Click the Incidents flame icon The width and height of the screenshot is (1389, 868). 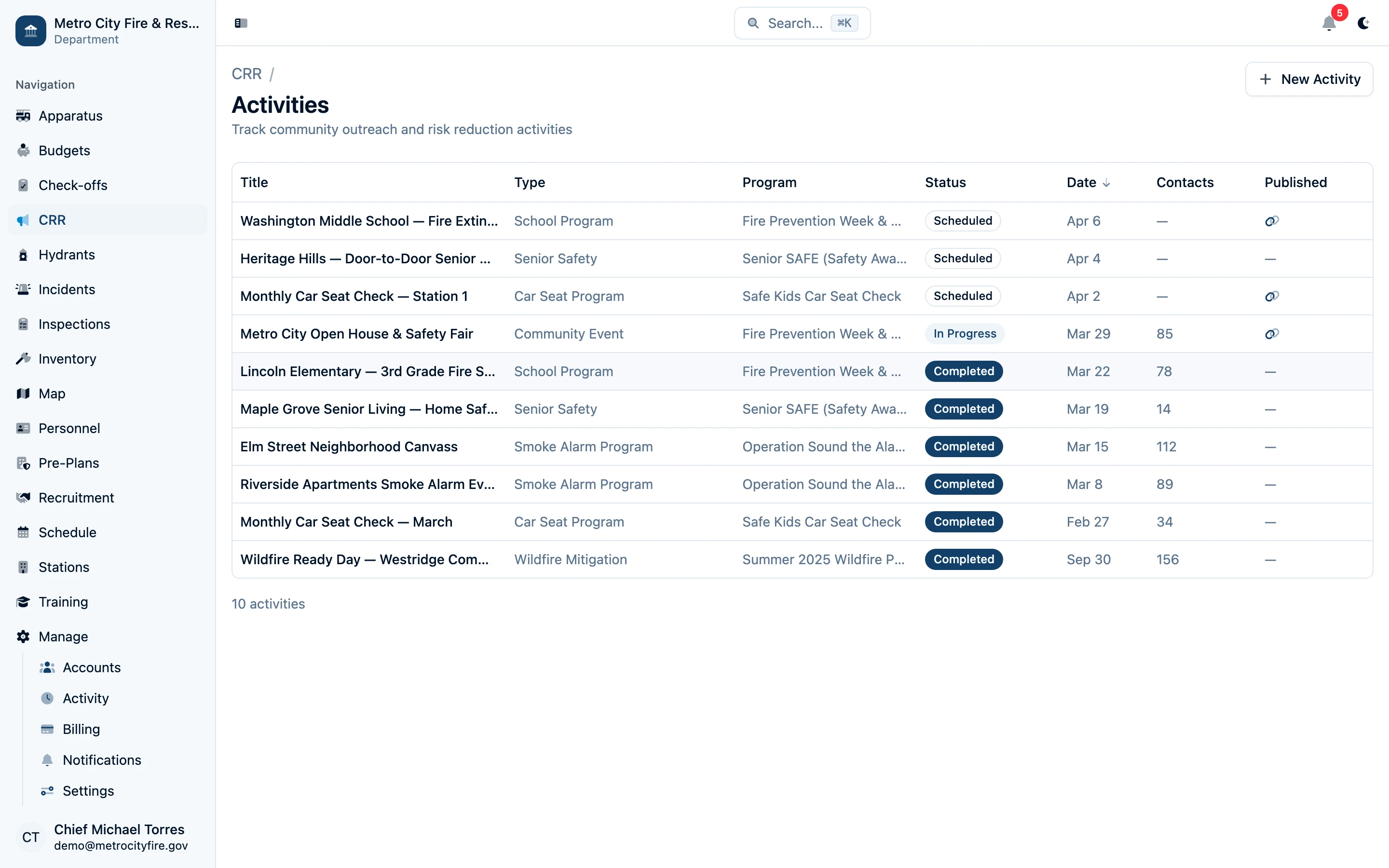tap(23, 289)
